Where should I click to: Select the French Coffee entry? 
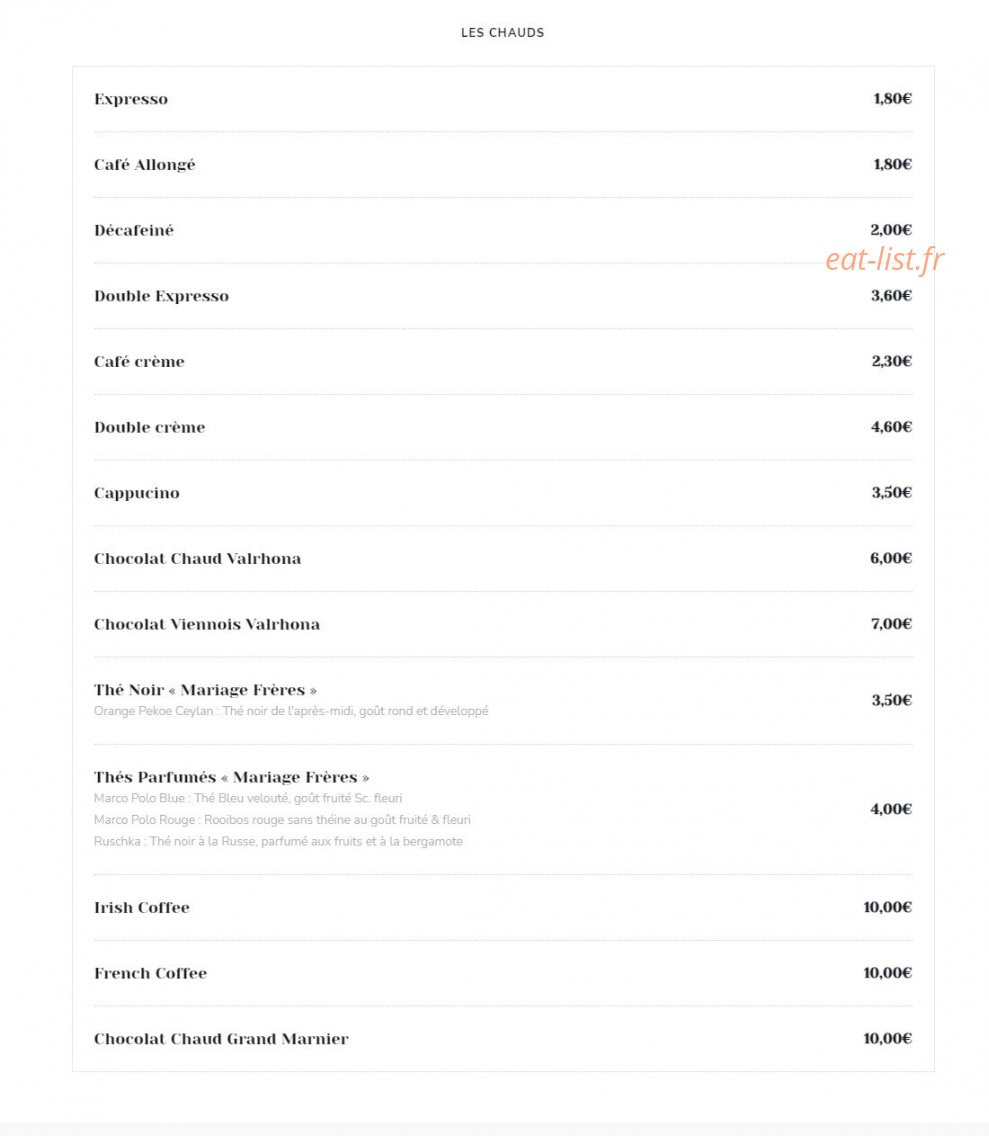tap(150, 973)
